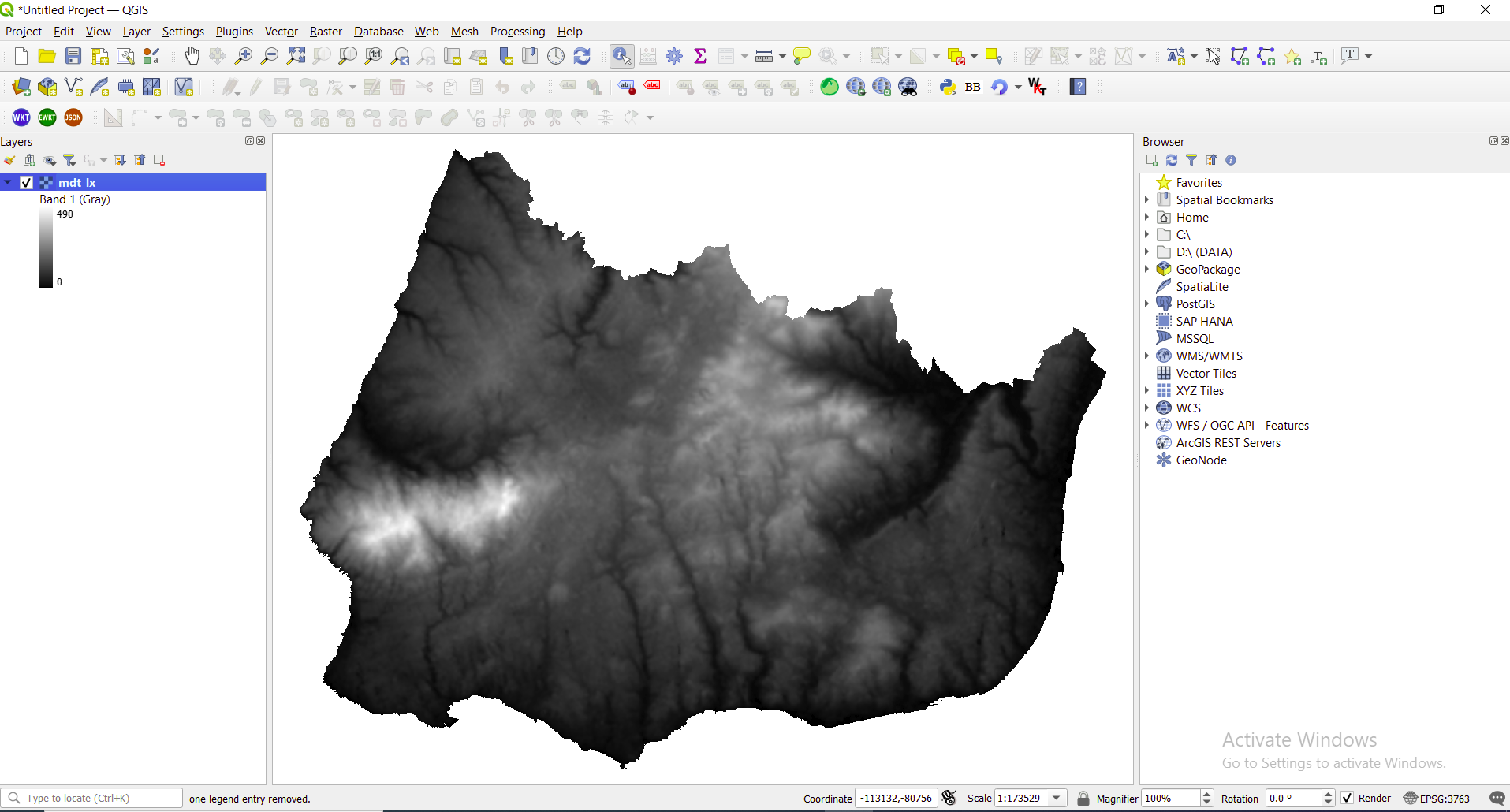Open the Raster menu

[x=325, y=32]
